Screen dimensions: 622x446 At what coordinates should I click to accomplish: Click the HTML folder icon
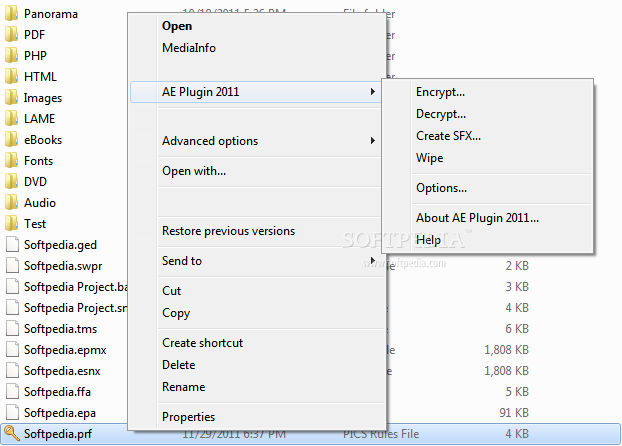coord(12,77)
